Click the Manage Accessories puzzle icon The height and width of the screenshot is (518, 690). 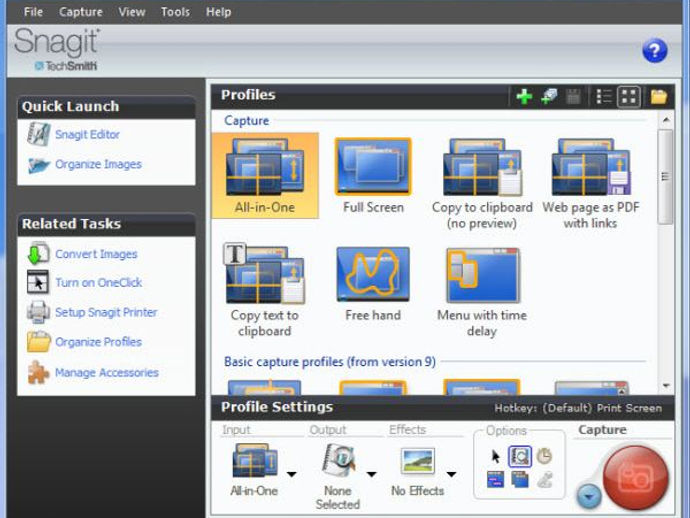(38, 373)
